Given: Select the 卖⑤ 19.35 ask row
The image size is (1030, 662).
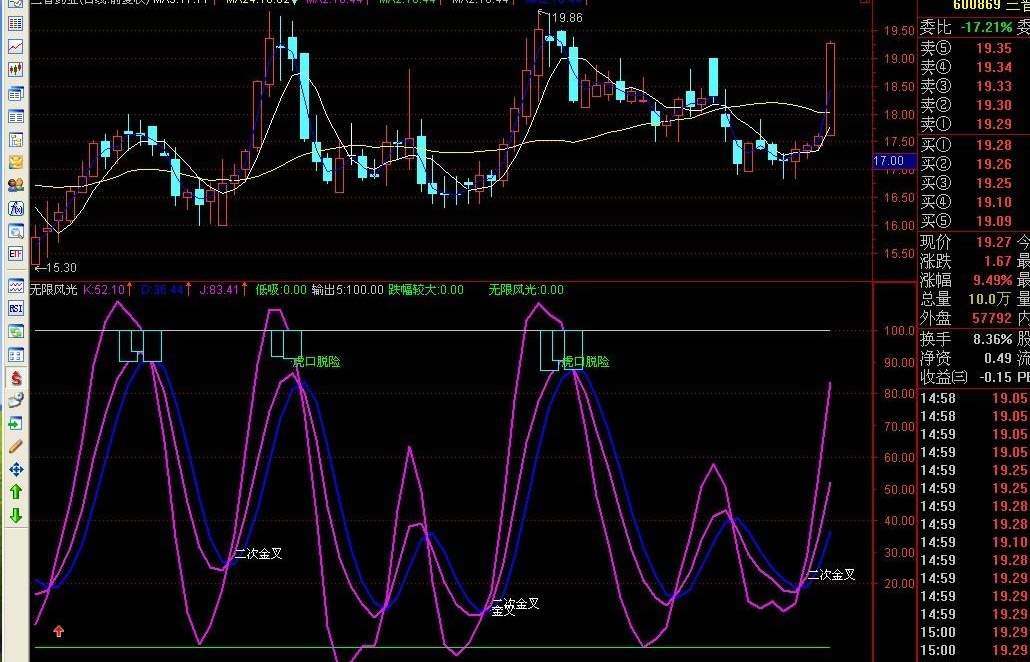Looking at the screenshot, I should (x=974, y=48).
